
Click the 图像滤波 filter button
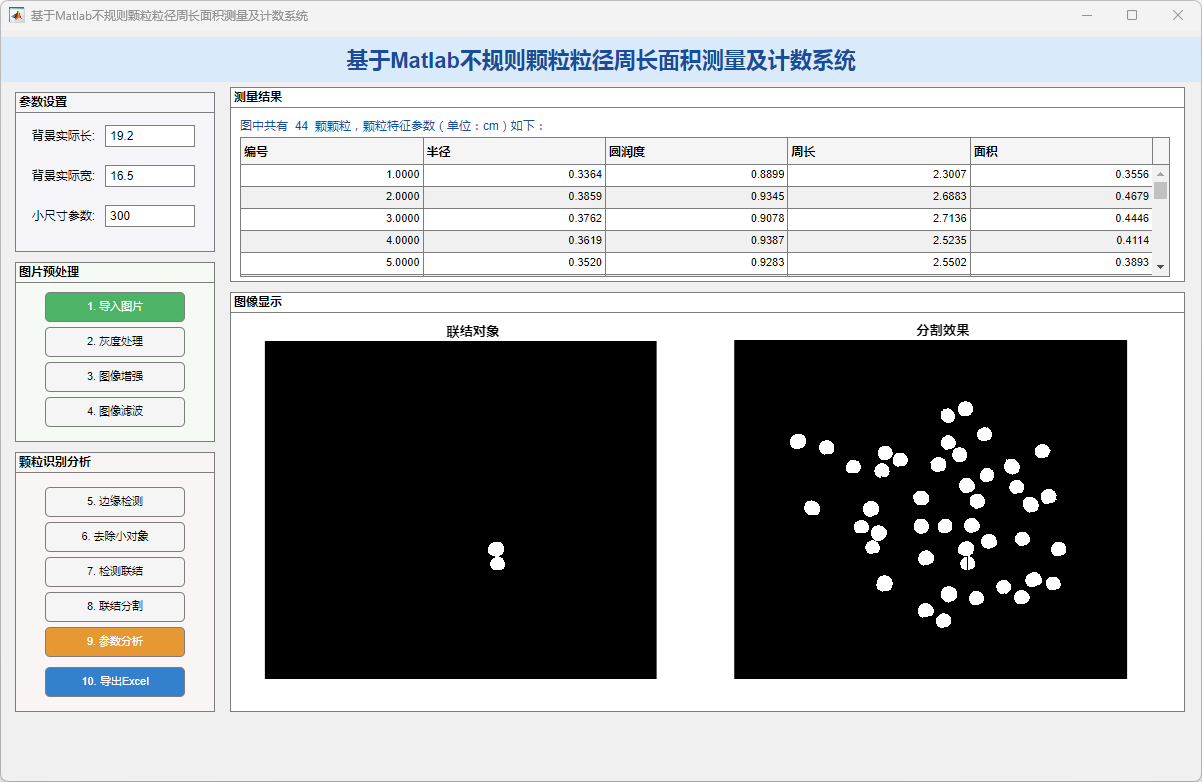115,412
